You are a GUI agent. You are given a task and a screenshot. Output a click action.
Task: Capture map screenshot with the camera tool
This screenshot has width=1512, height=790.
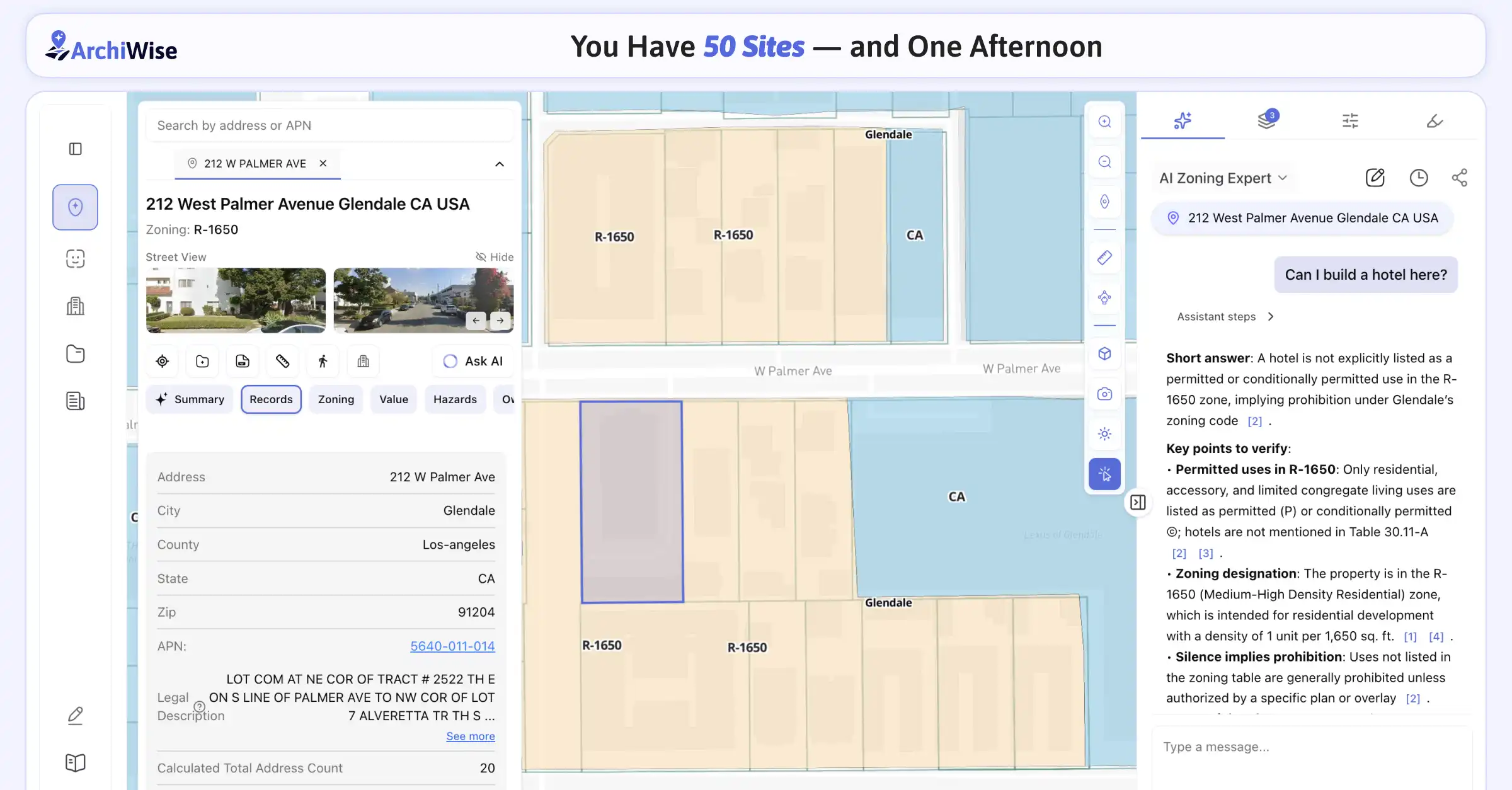1104,394
